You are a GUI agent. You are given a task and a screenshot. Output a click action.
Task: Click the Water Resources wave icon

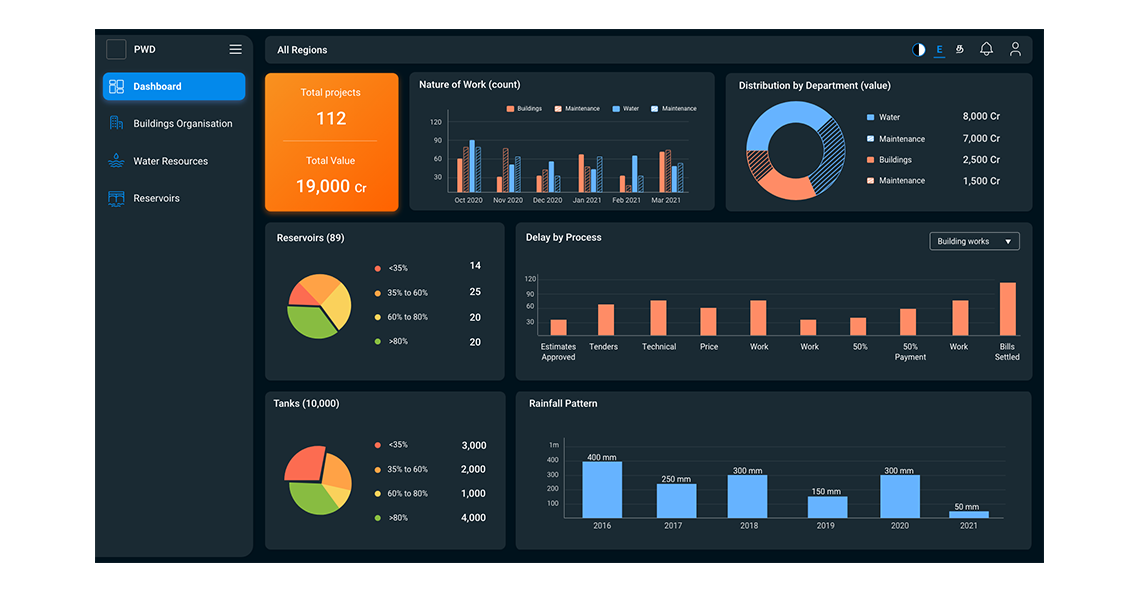pos(116,161)
